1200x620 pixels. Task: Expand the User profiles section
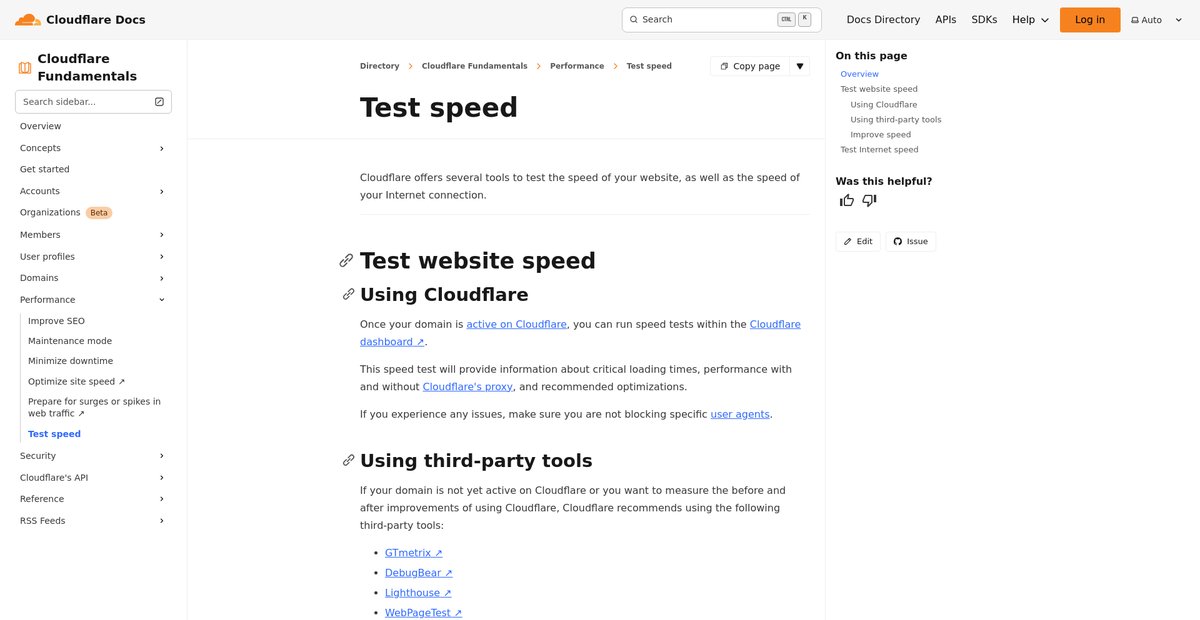[162, 257]
